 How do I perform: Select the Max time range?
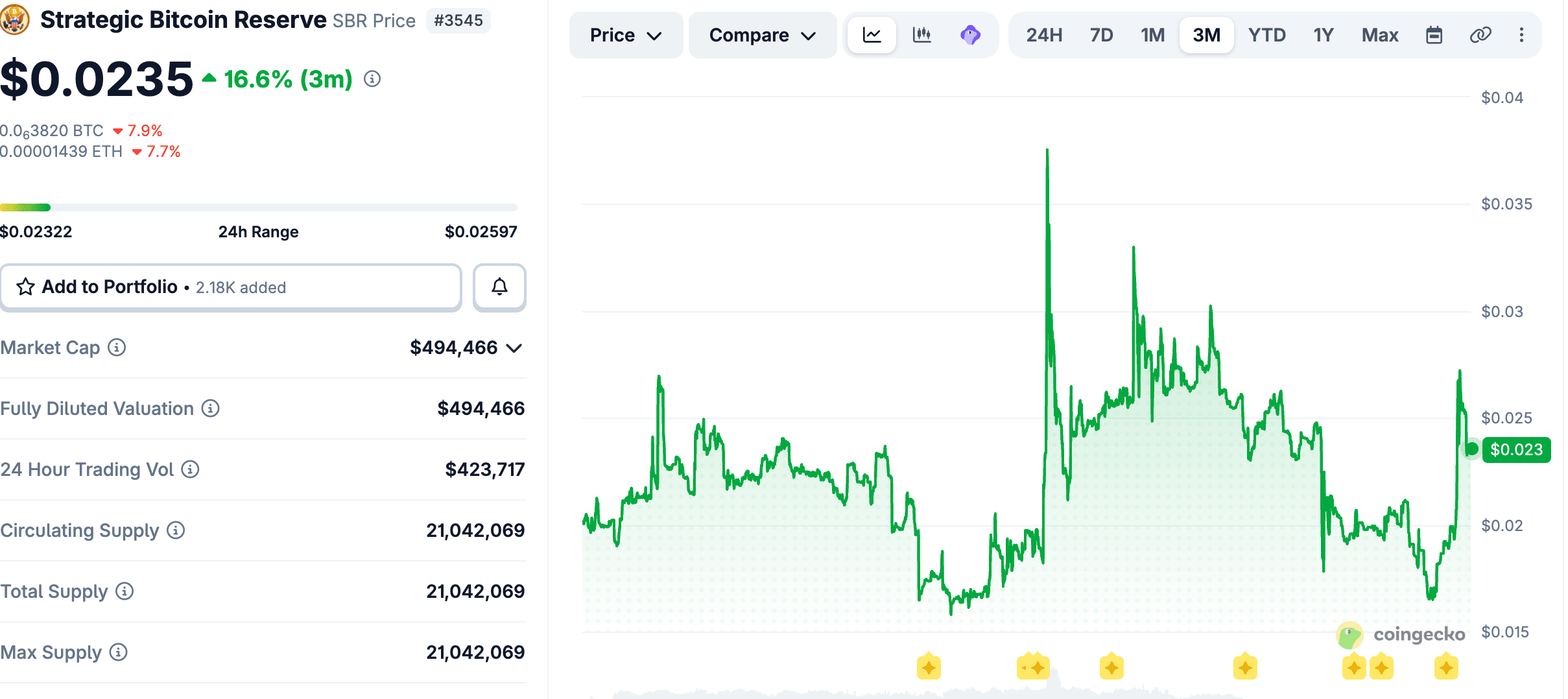(1380, 35)
